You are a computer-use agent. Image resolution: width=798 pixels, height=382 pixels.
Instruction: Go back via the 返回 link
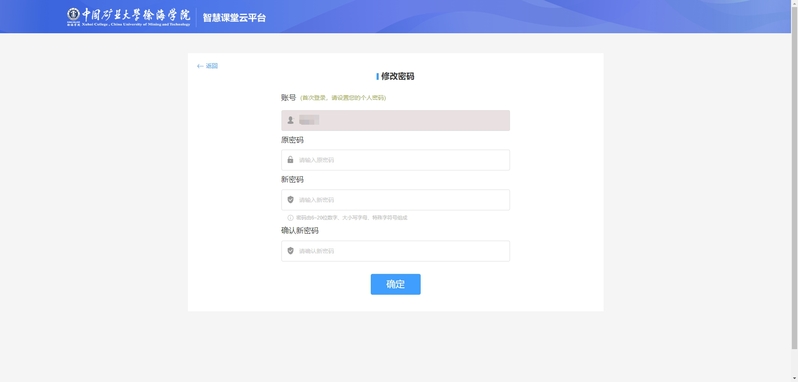point(208,66)
